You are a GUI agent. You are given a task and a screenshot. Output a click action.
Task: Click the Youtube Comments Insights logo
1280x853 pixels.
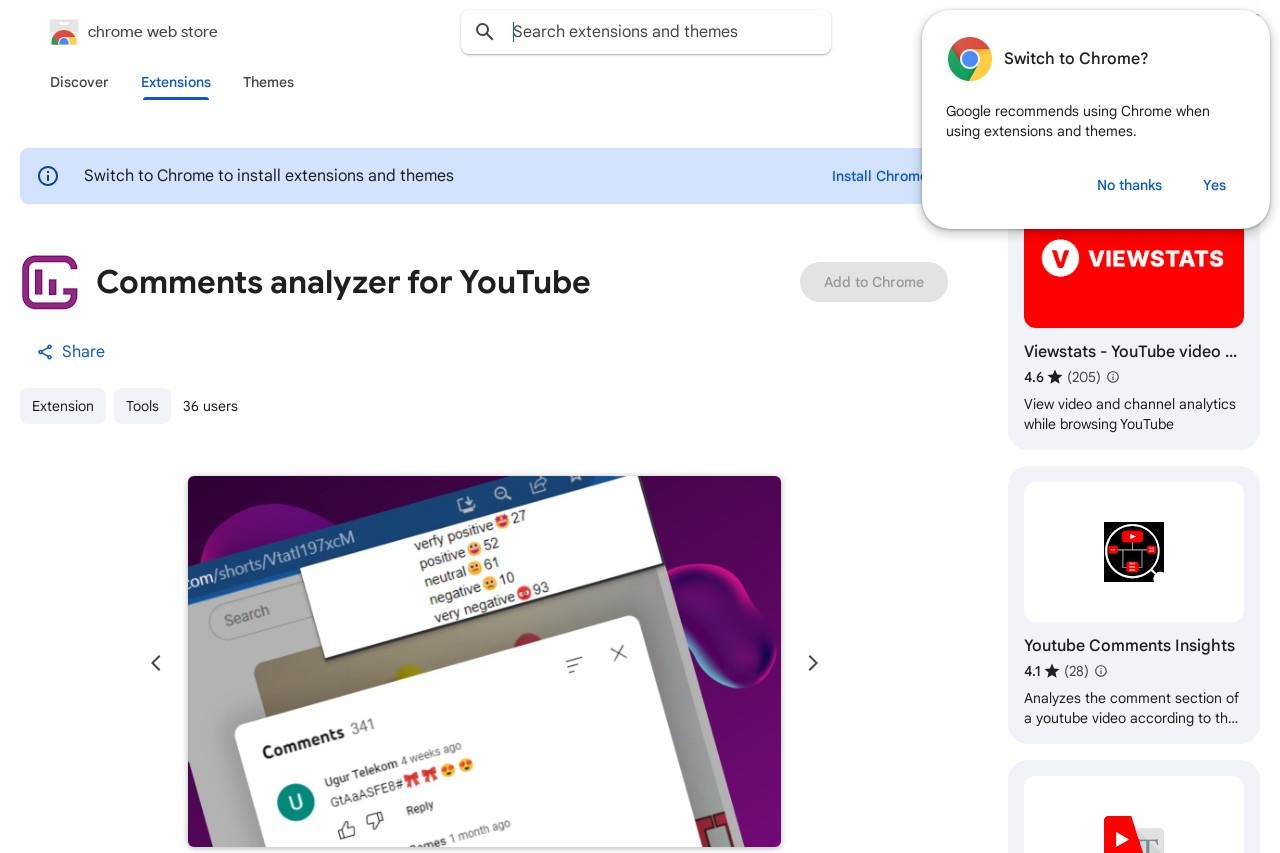pyautogui.click(x=1134, y=552)
